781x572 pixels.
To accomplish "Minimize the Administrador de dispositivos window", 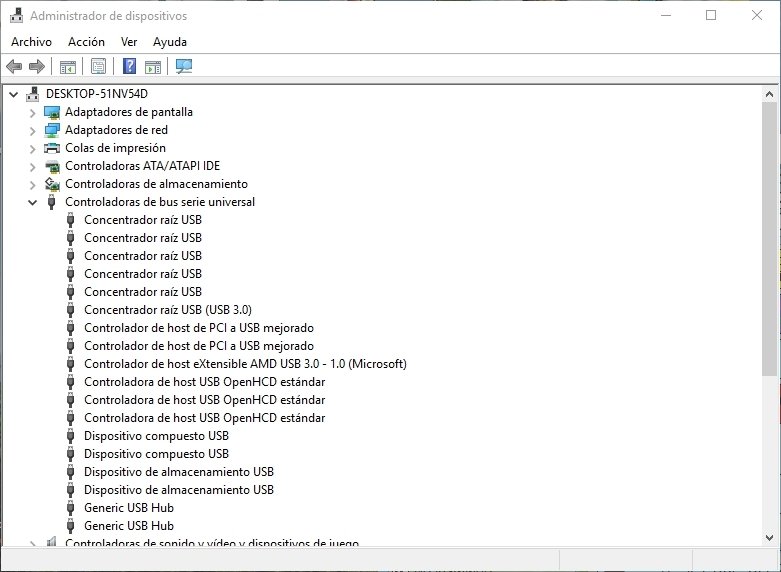I will pyautogui.click(x=666, y=15).
